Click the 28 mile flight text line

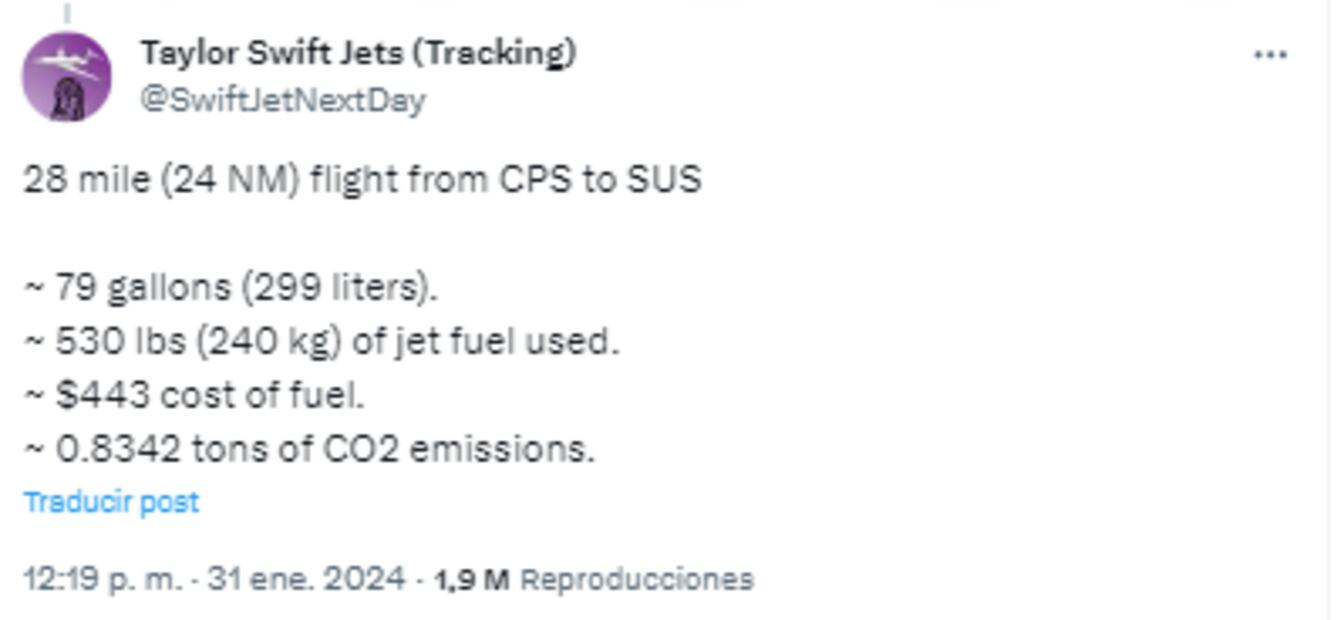362,180
